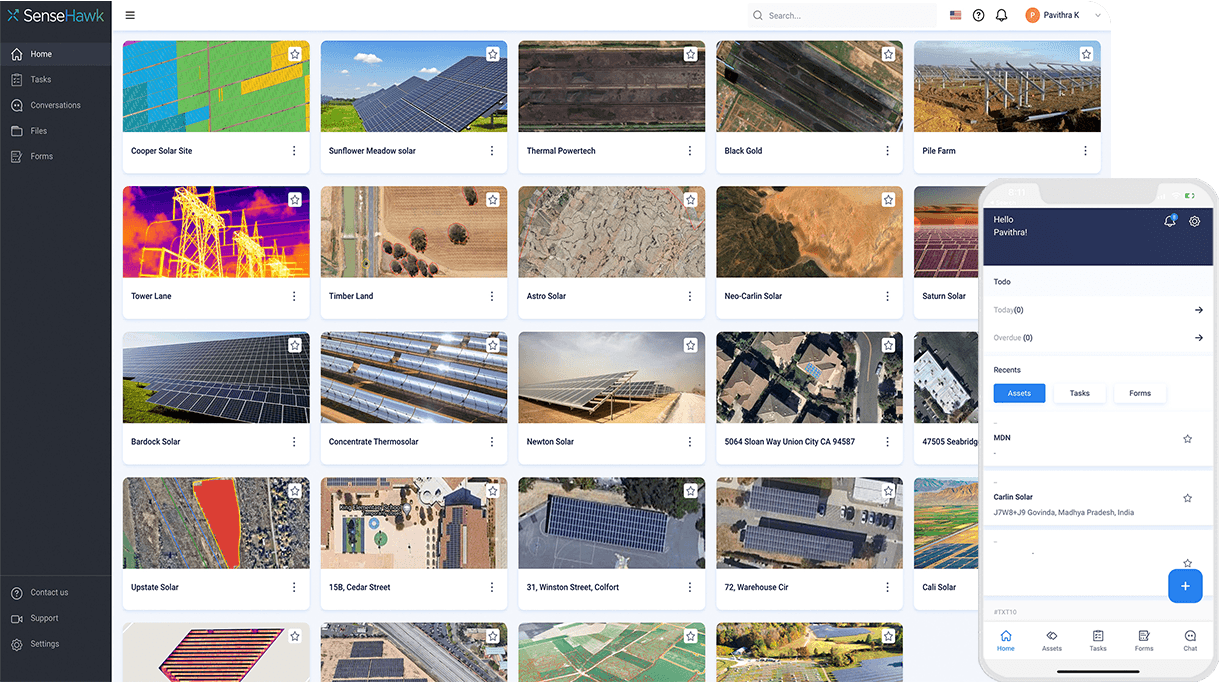Favorite the Tower Lane card star
Image resolution: width=1222 pixels, height=682 pixels.
295,200
